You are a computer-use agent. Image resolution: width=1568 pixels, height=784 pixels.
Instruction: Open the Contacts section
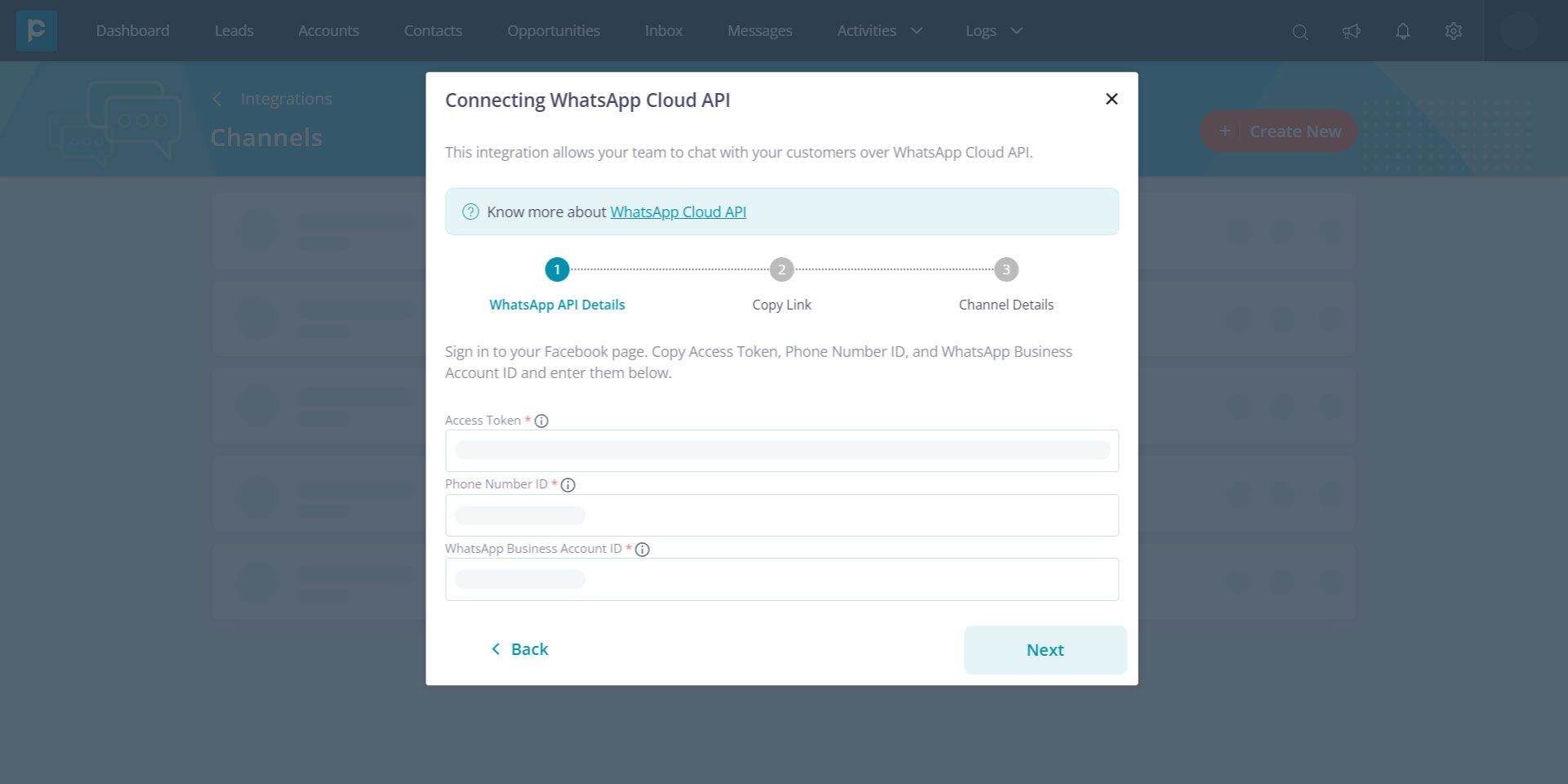tap(433, 31)
